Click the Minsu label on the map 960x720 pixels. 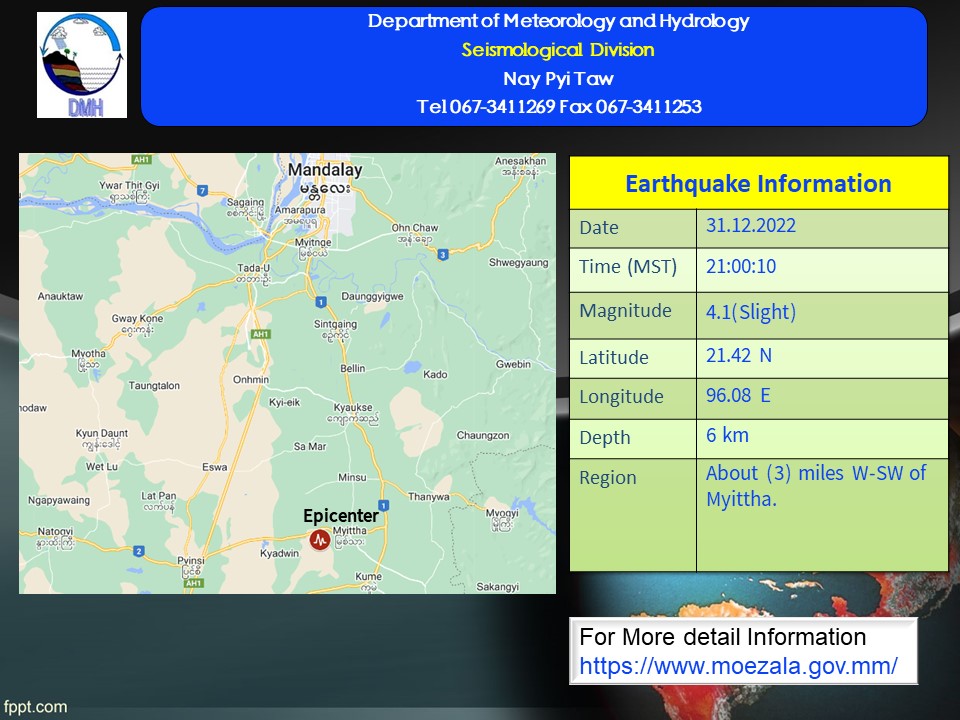point(352,478)
